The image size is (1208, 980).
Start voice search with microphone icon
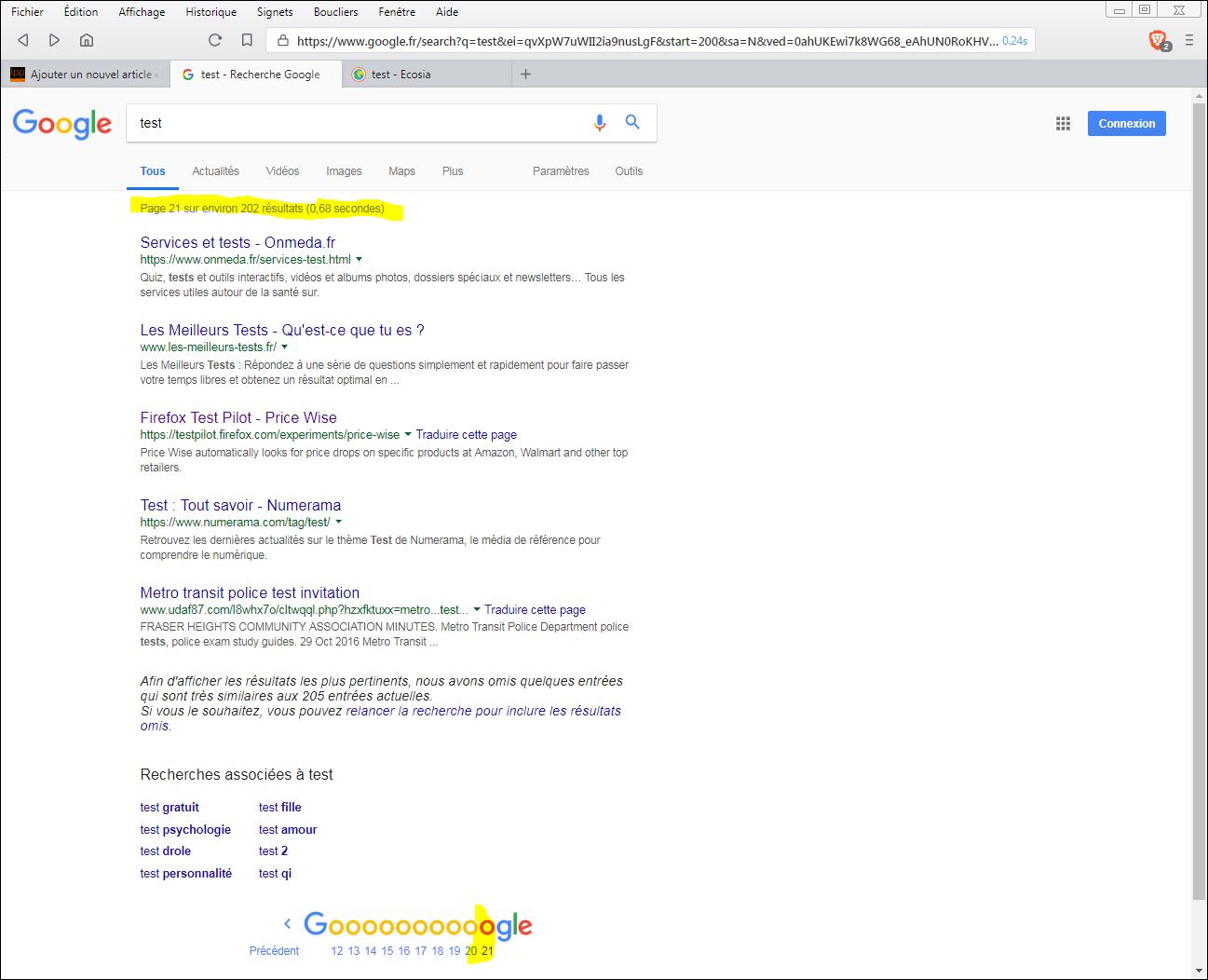(600, 123)
